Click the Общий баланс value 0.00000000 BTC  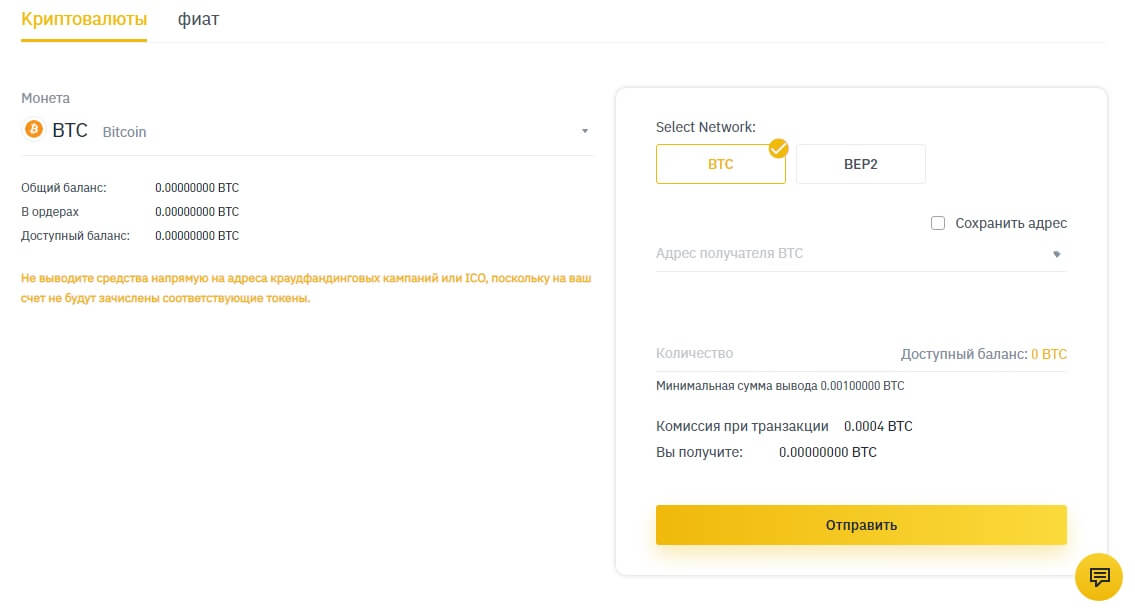click(x=197, y=187)
